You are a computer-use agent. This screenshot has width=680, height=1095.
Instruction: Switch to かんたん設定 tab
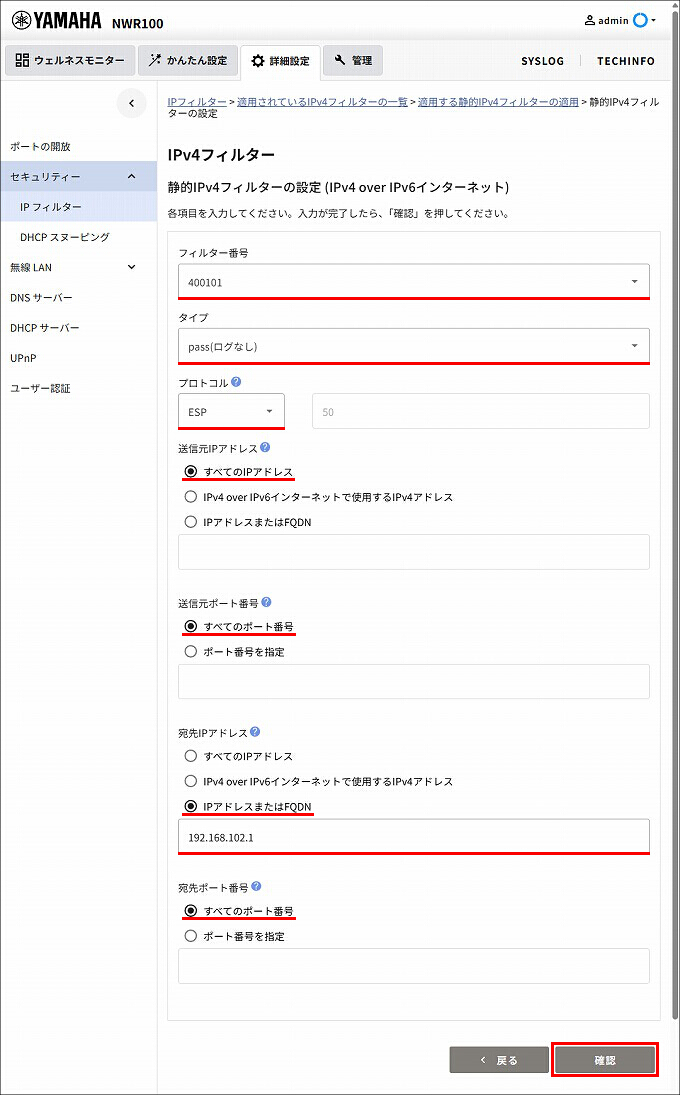188,61
